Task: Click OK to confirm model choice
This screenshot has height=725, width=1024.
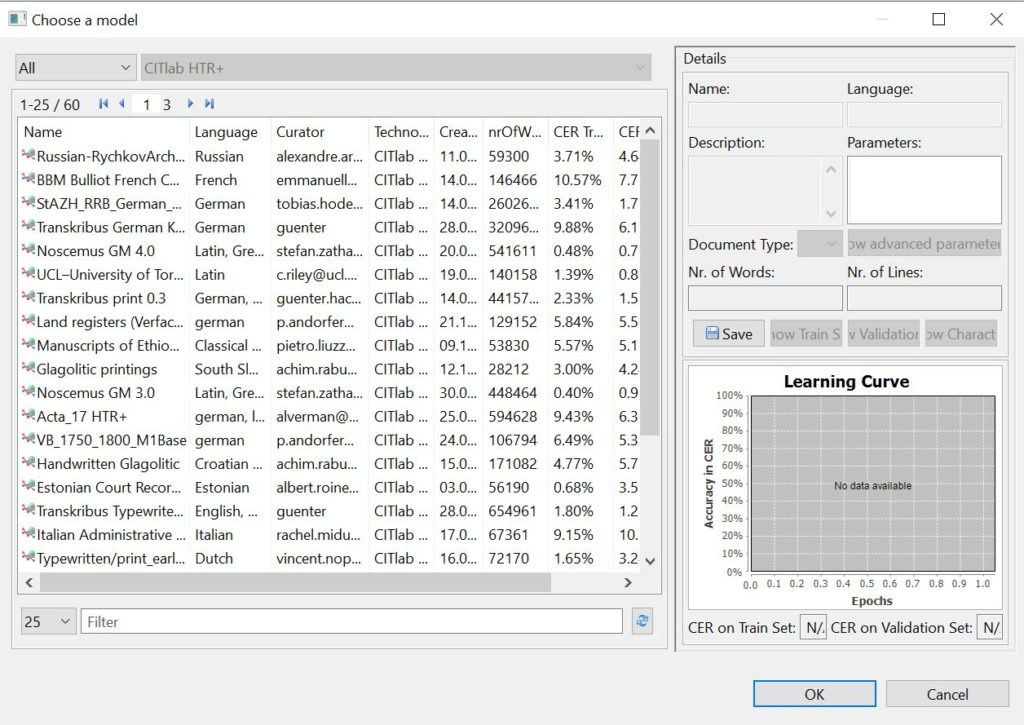Action: 814,694
